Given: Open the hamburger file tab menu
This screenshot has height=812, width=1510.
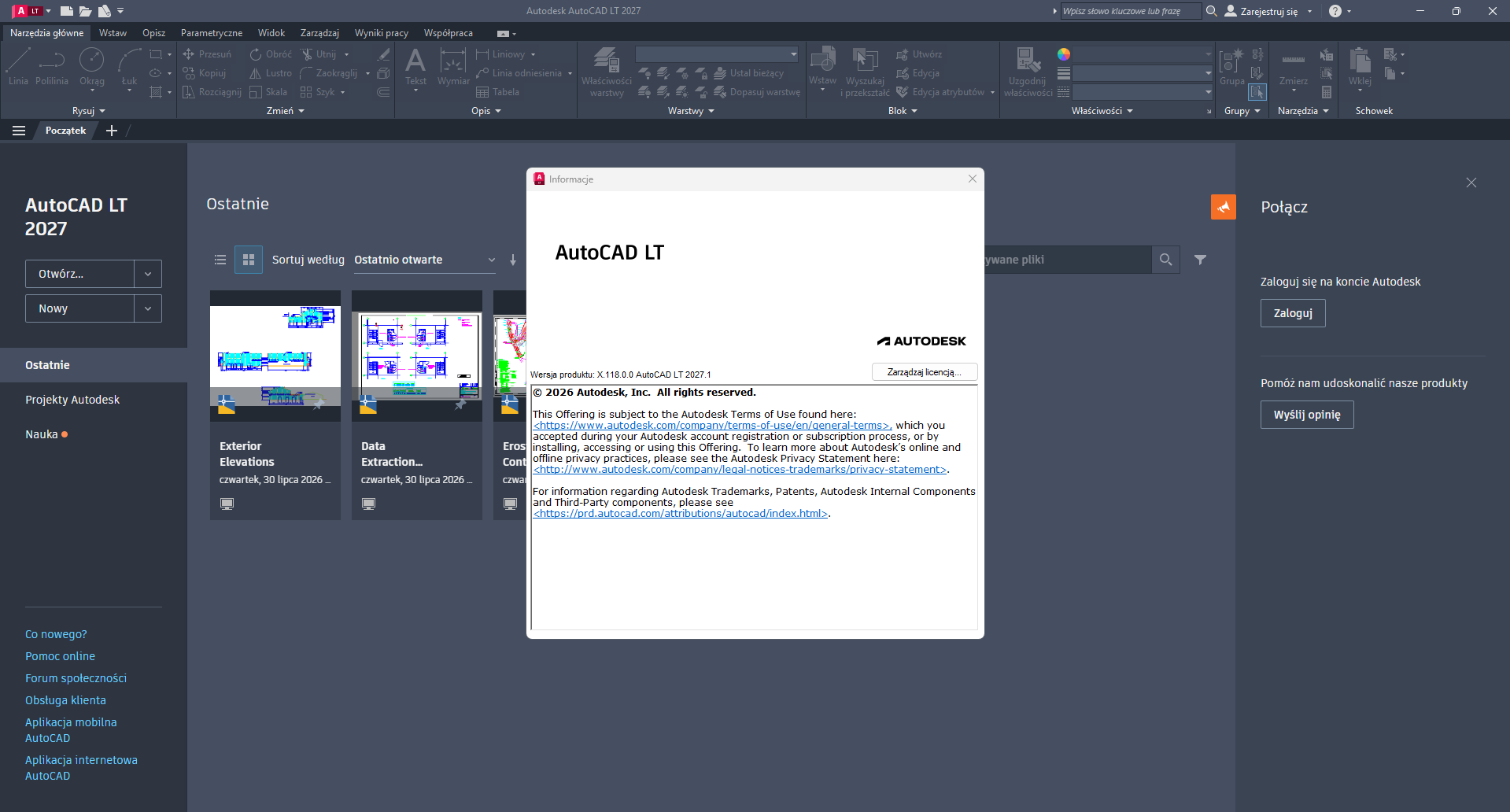Looking at the screenshot, I should click(x=19, y=131).
